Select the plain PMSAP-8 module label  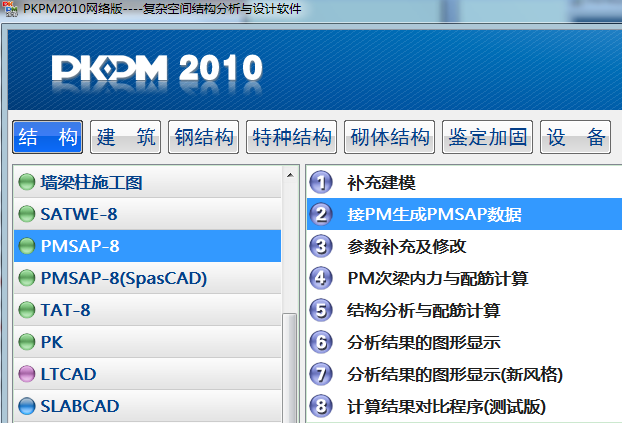coord(80,246)
